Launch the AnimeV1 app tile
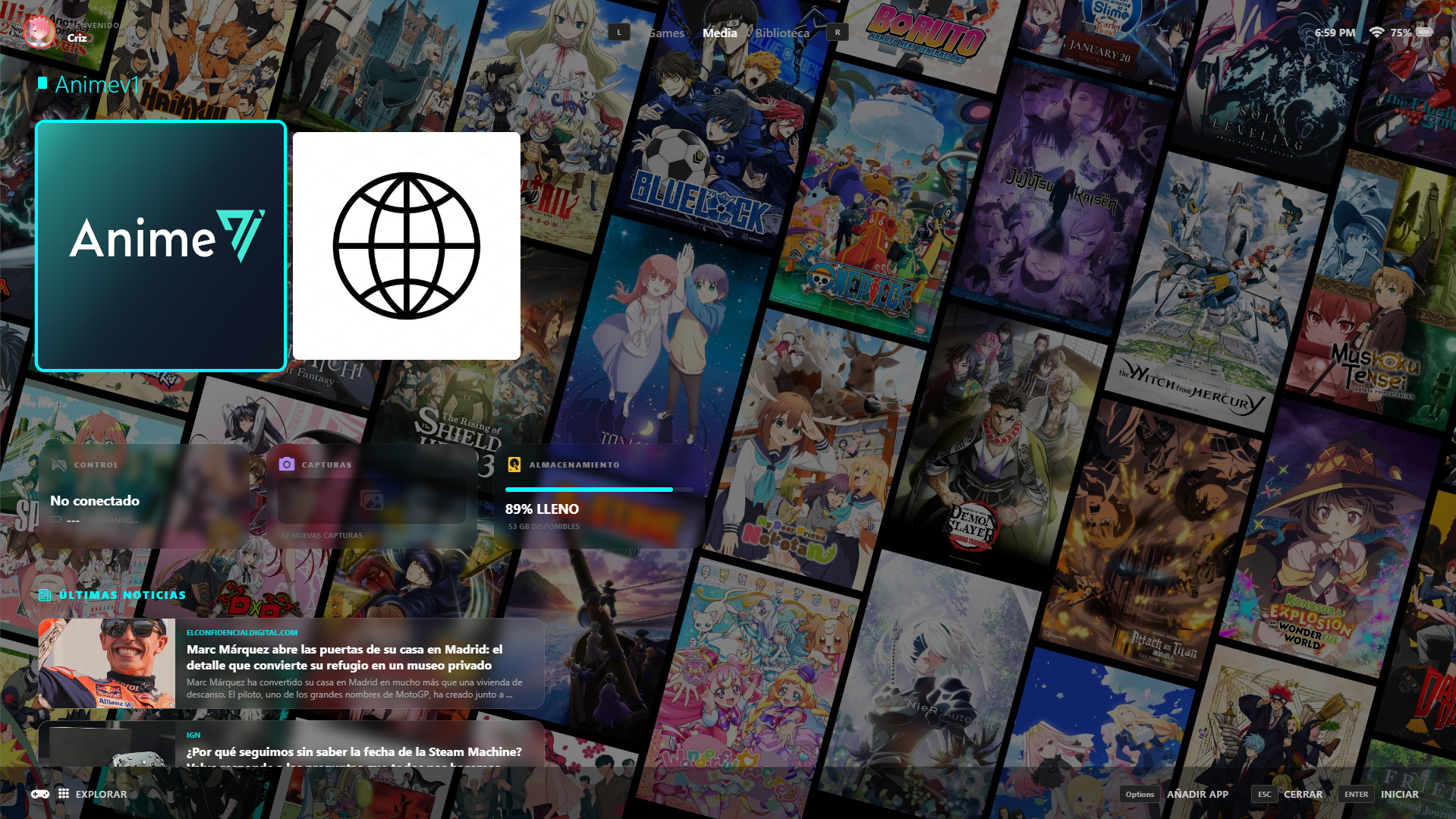 click(x=161, y=246)
